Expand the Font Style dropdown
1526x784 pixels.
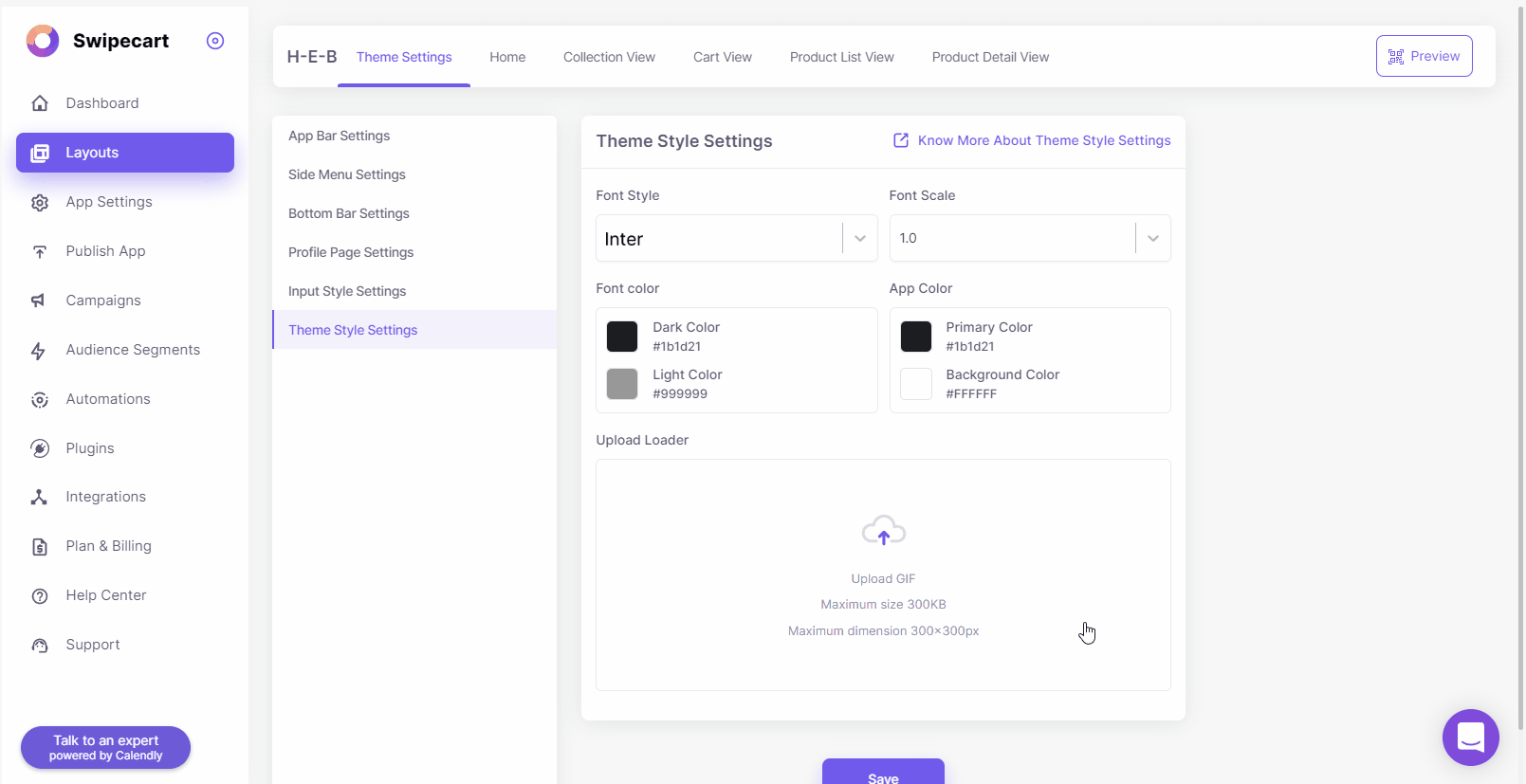[859, 239]
